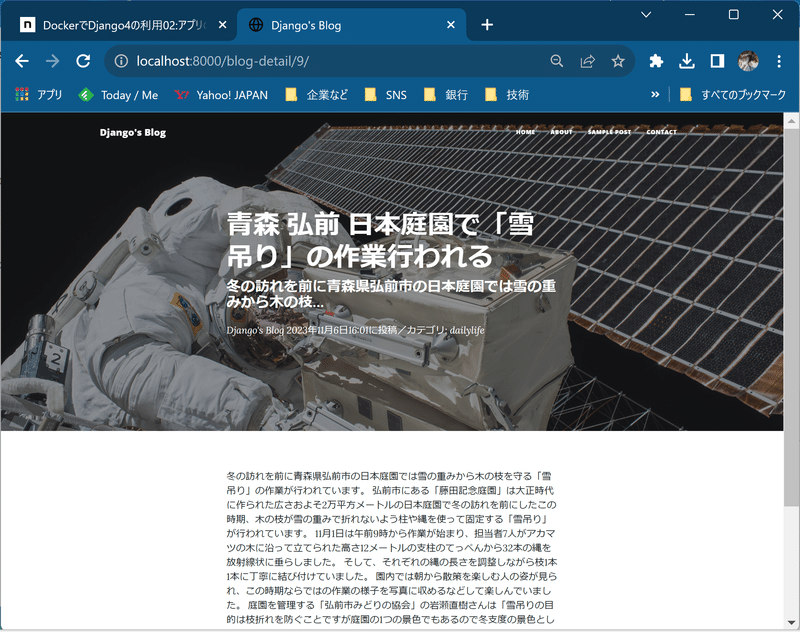The height and width of the screenshot is (632, 800).
Task: Open the zoom magnifier in address bar
Action: tap(557, 61)
